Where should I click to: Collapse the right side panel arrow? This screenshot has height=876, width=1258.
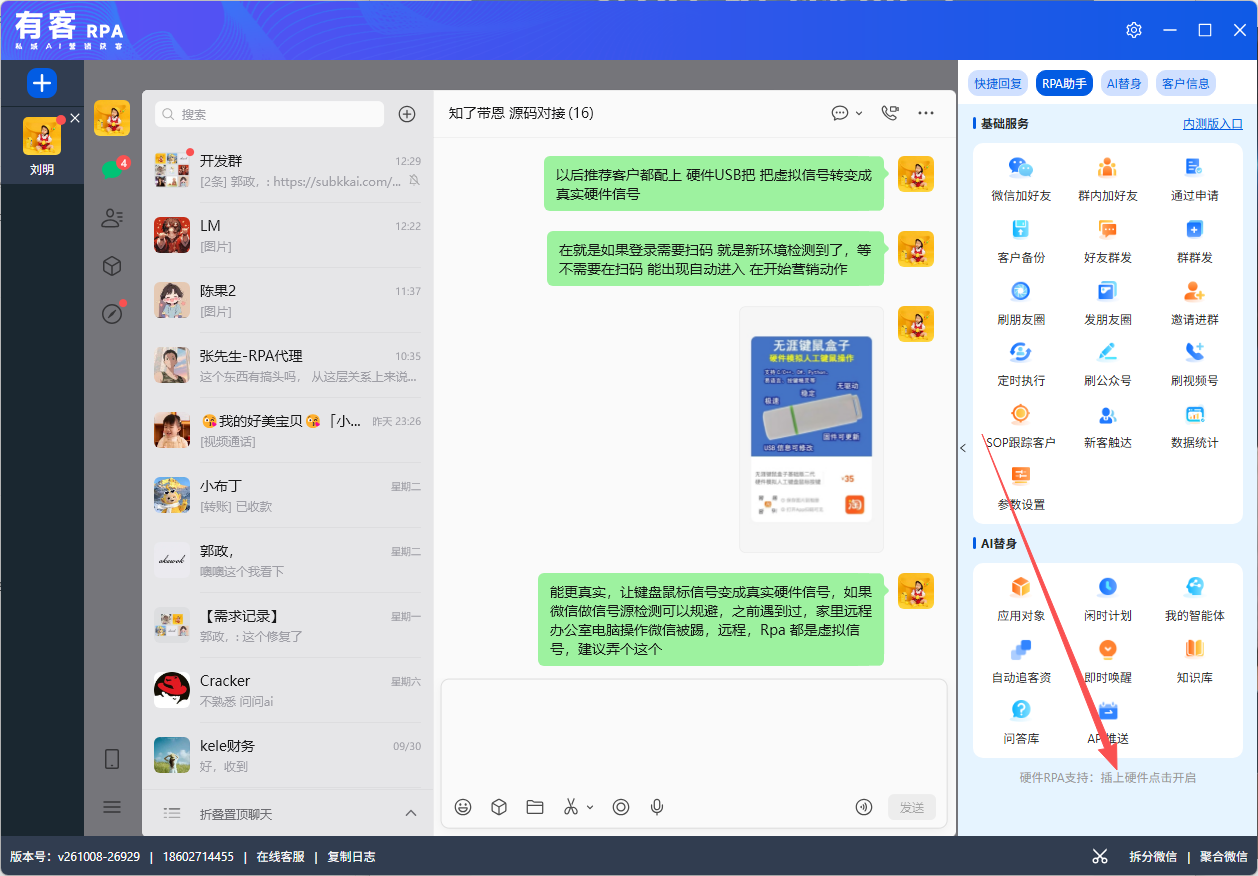tap(963, 448)
